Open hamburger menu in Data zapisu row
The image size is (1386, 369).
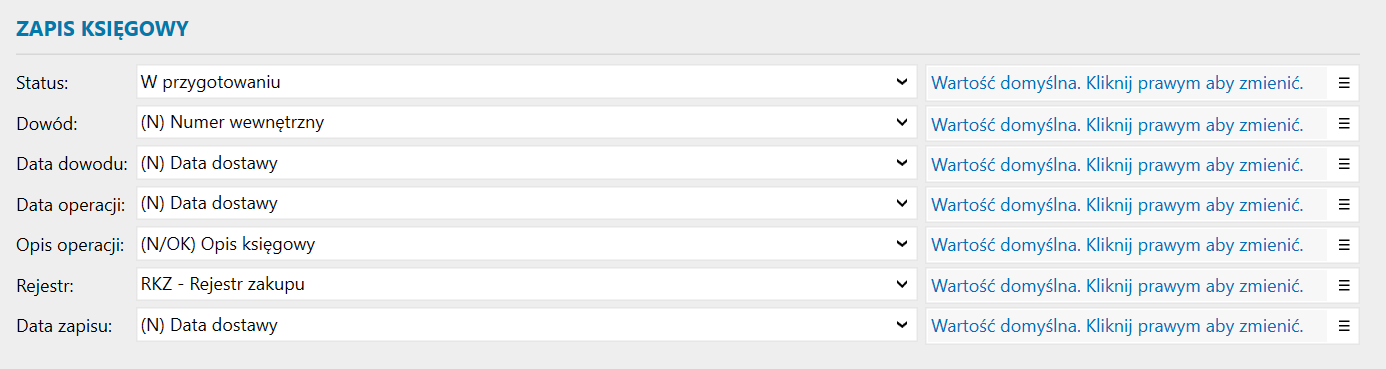1344,325
